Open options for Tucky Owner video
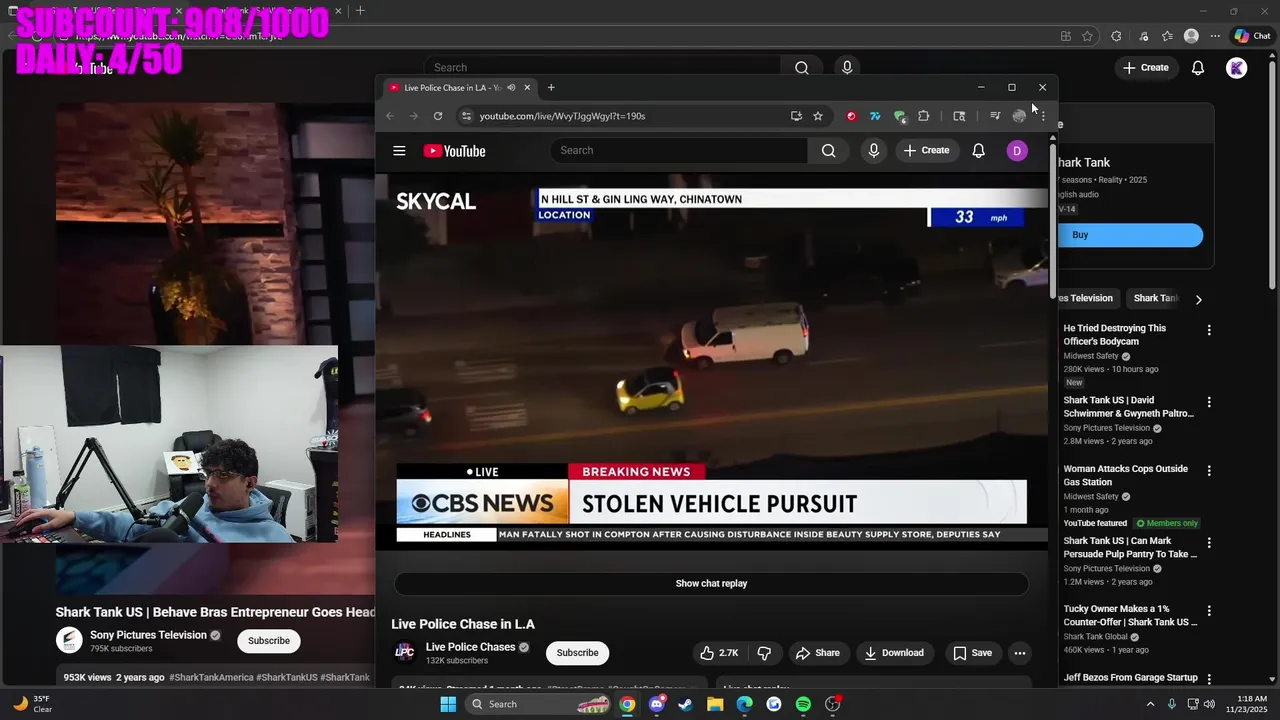Viewport: 1280px width, 720px height. (x=1209, y=611)
